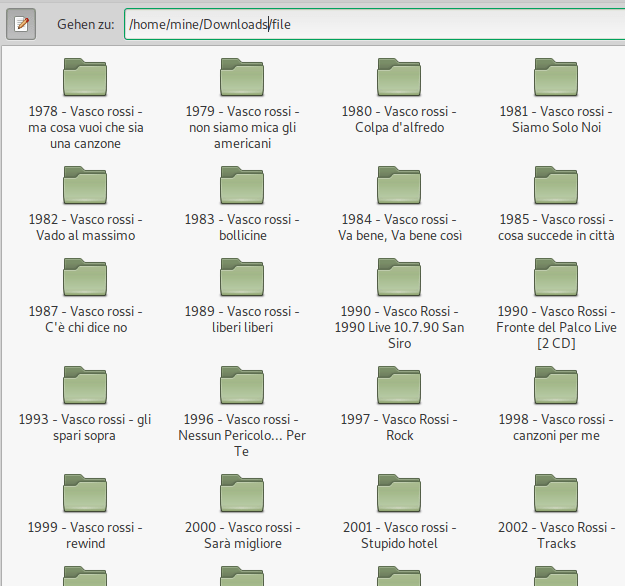Click label '1997 - Vasco Rossi - Rock'
Viewport: 625px width, 586px height.
pos(399,427)
